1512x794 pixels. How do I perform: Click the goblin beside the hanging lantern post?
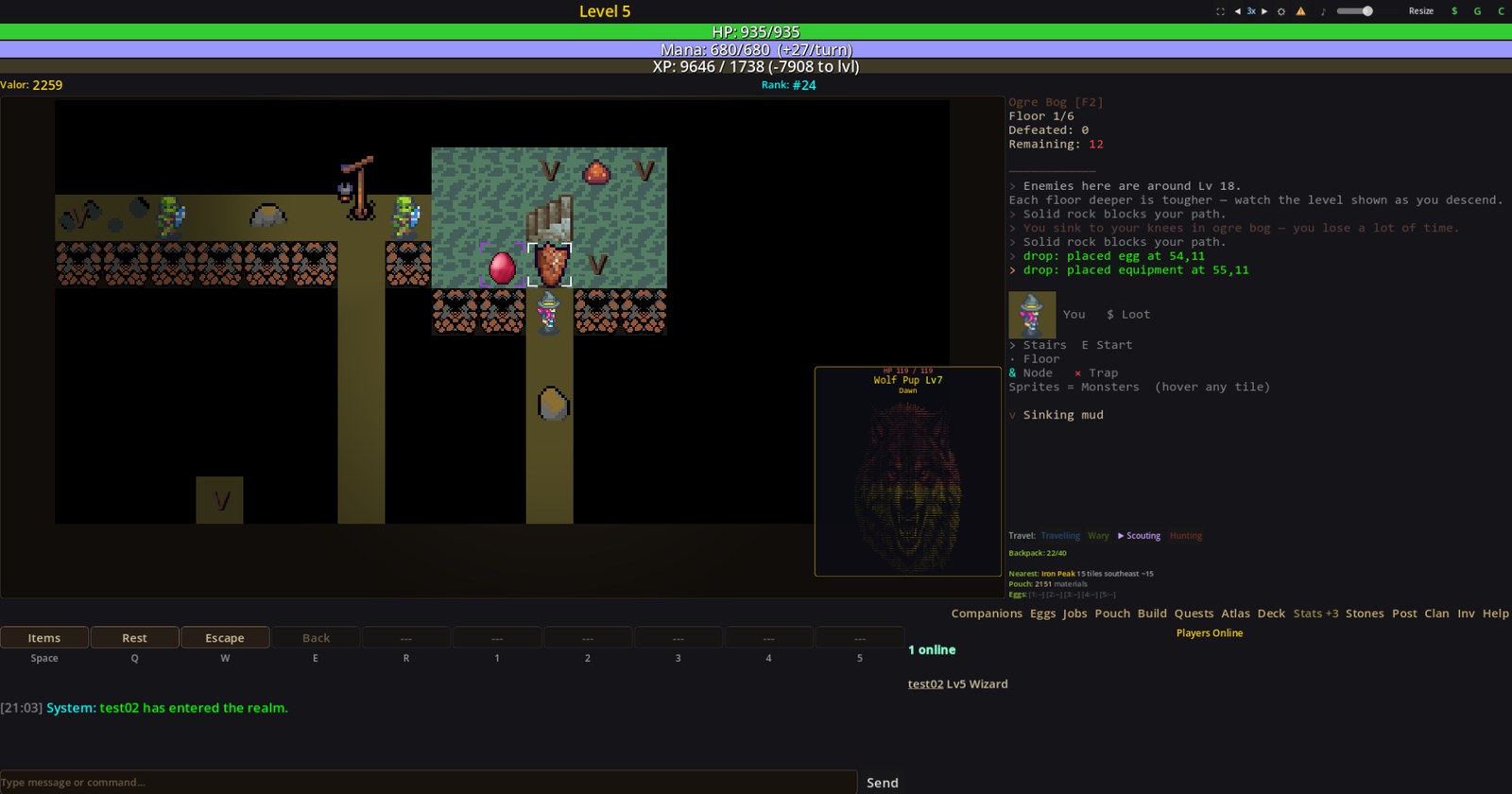pyautogui.click(x=406, y=217)
